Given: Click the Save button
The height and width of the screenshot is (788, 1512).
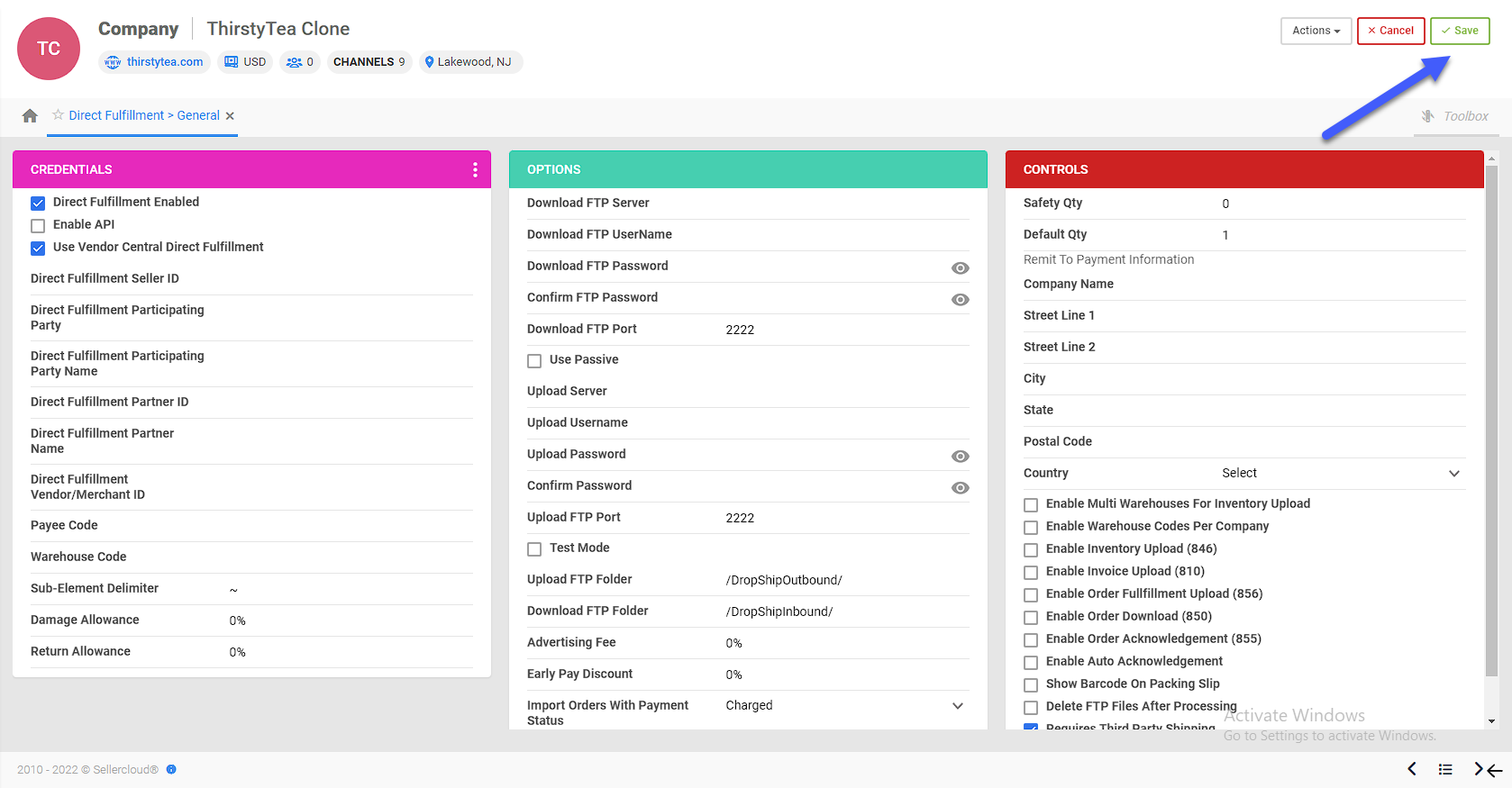Looking at the screenshot, I should (x=1460, y=31).
